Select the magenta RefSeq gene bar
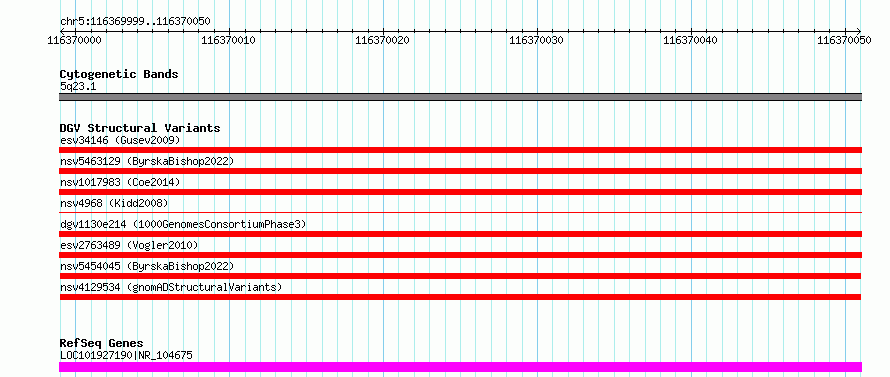Image resolution: width=890 pixels, height=377 pixels. (x=460, y=367)
